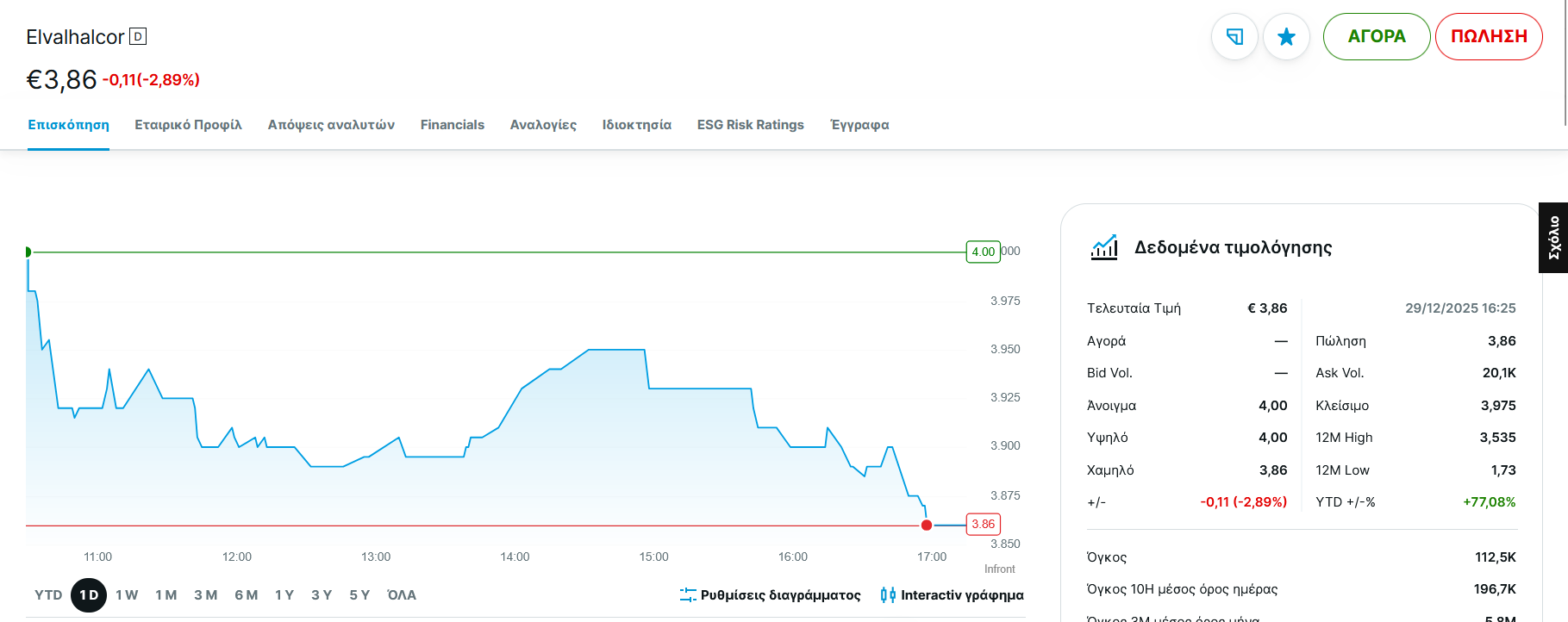Click the chart settings sliders icon
The height and width of the screenshot is (622, 1568).
[688, 595]
